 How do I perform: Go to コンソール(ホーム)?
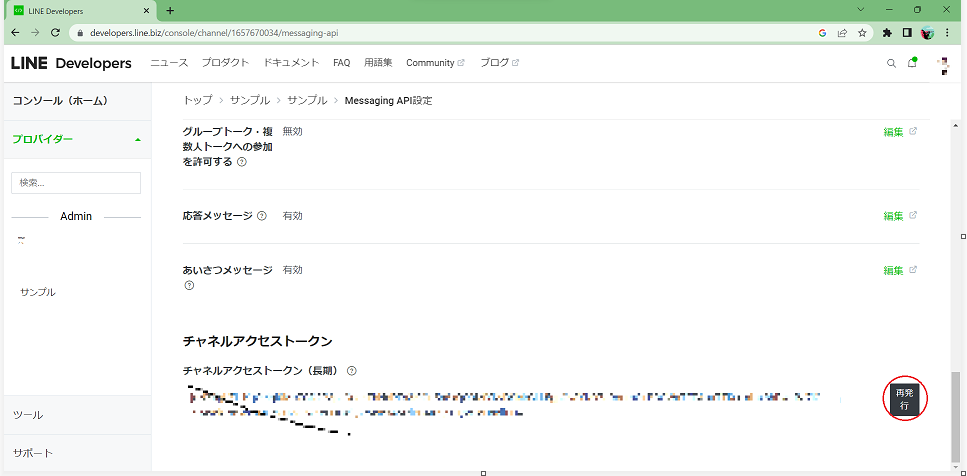(x=60, y=101)
